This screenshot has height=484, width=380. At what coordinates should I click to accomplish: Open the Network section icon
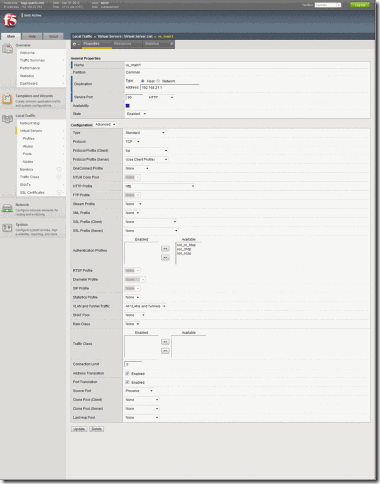7,208
